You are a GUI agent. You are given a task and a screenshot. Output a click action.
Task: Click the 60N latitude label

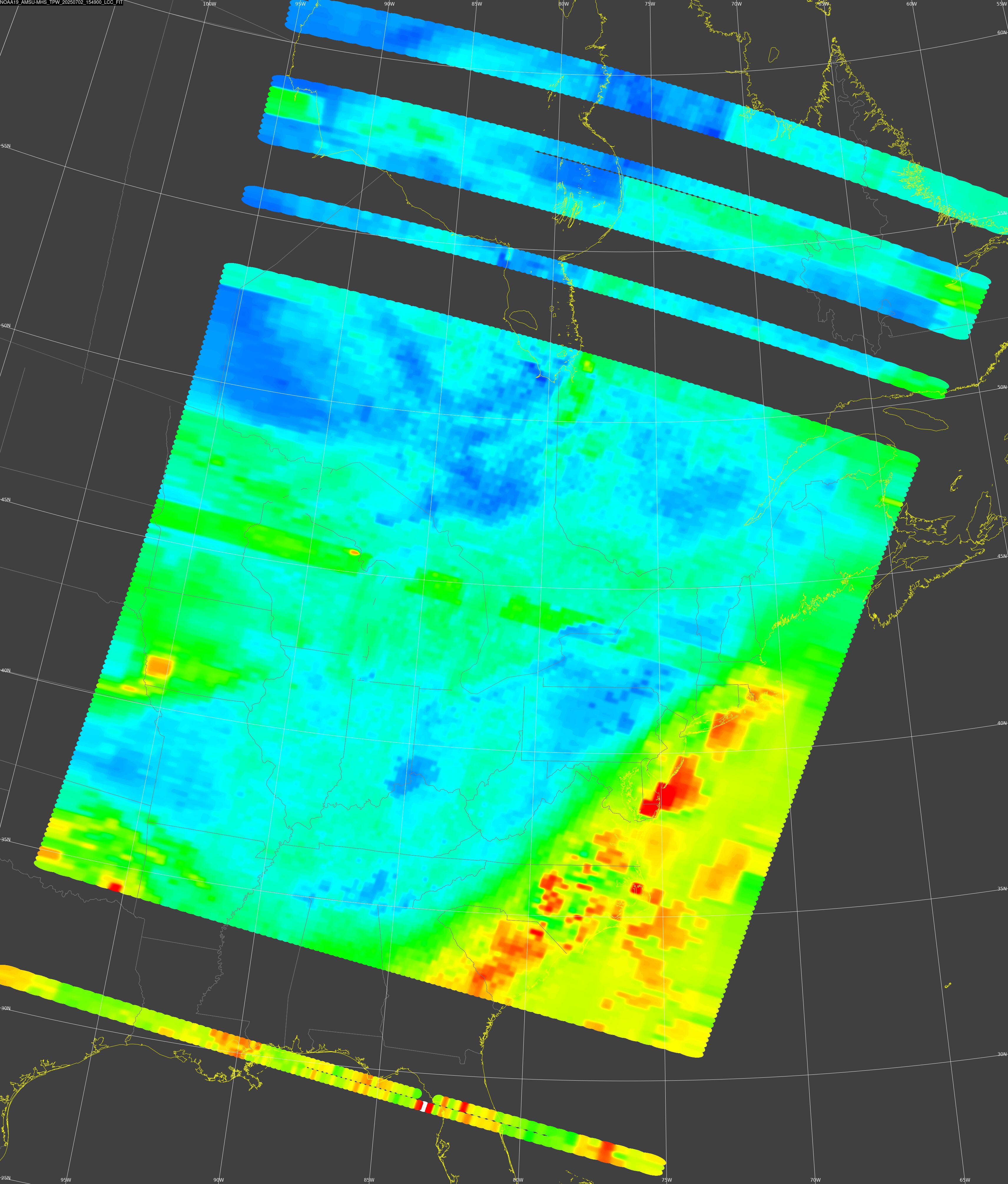pos(1002,33)
